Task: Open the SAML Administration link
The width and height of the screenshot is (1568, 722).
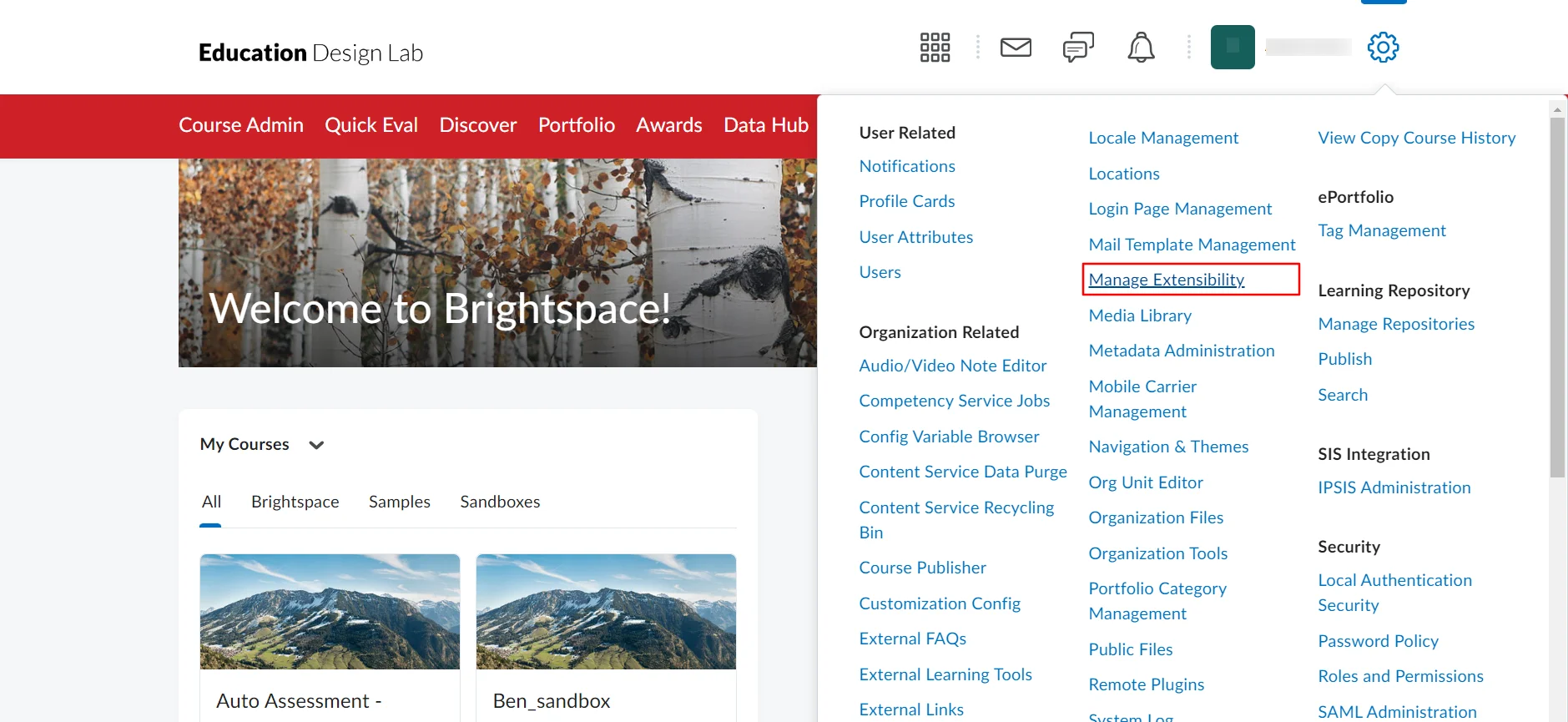Action: 1398,712
